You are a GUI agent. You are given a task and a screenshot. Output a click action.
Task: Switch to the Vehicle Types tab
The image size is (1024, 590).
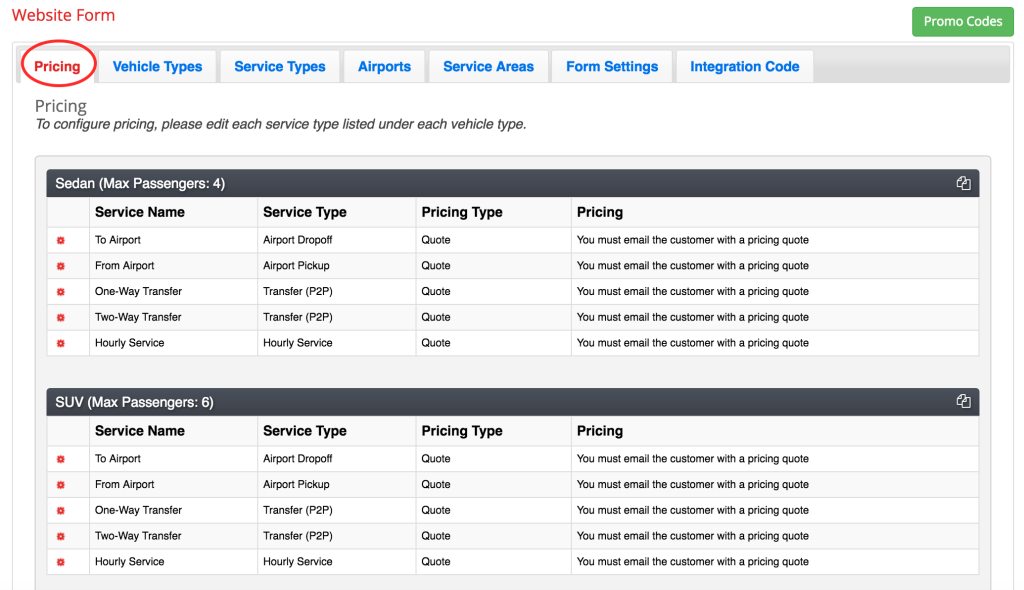click(157, 67)
